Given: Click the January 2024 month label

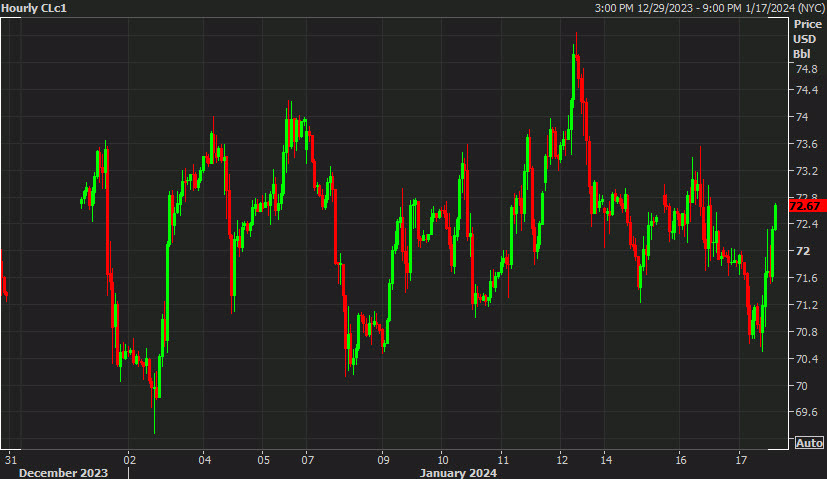Looking at the screenshot, I should (x=458, y=473).
